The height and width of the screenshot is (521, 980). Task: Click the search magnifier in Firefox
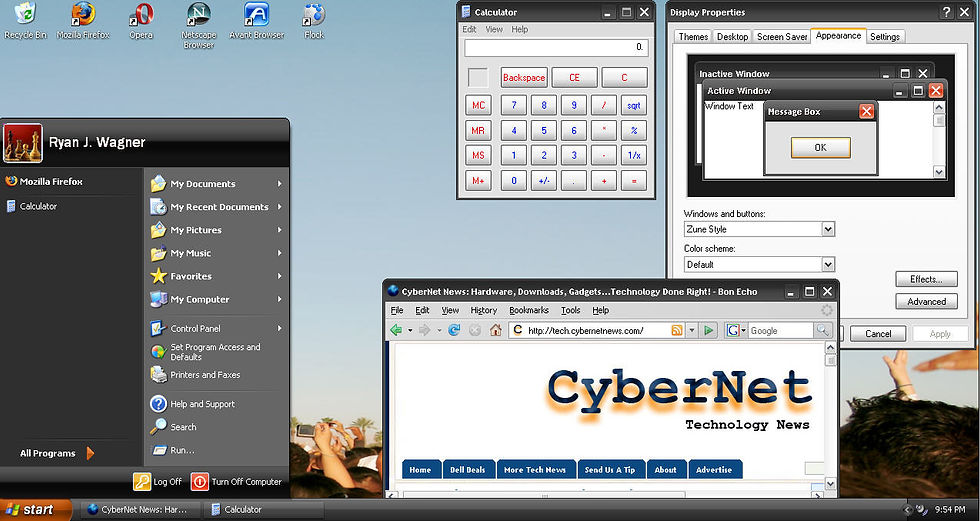pos(822,330)
